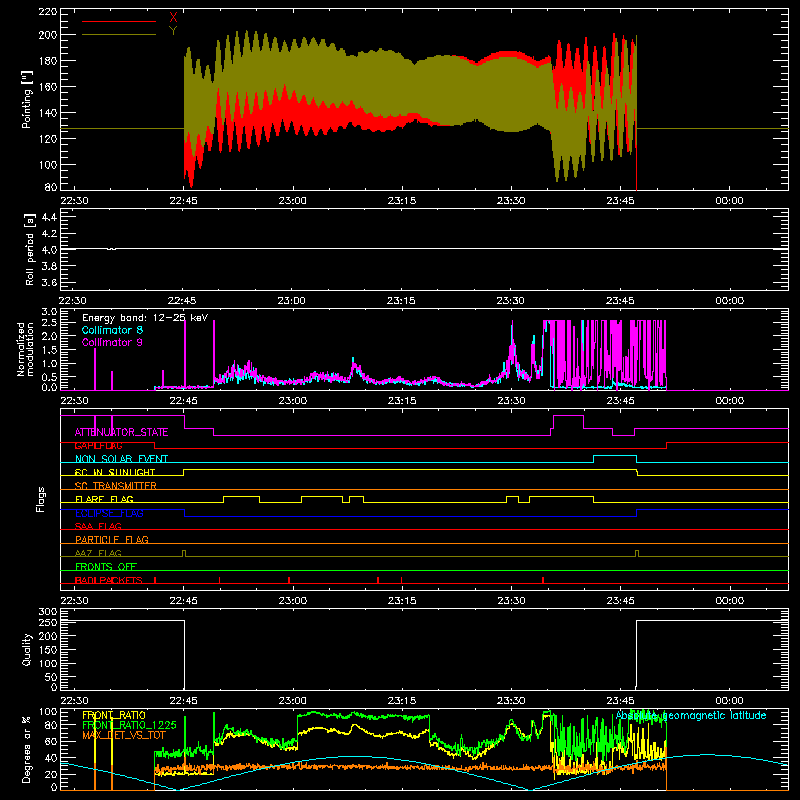Click the 00:00 tick under the Pointing plot
800x800 pixels.
[x=729, y=201]
